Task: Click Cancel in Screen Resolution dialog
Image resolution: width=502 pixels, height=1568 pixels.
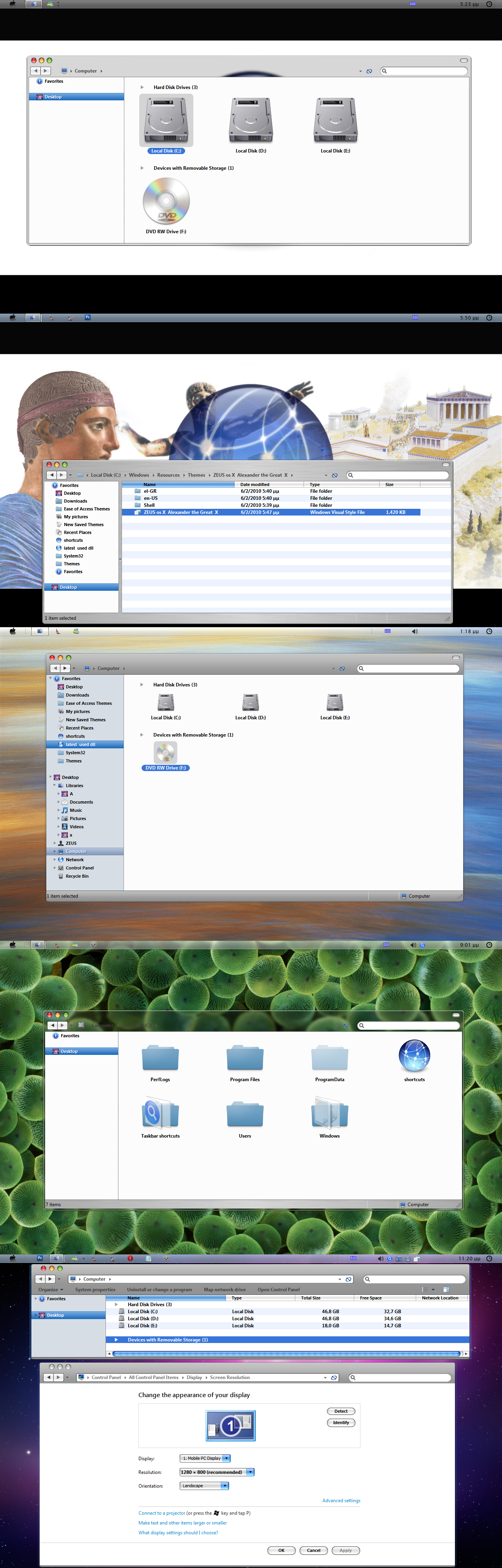Action: pos(314,1550)
